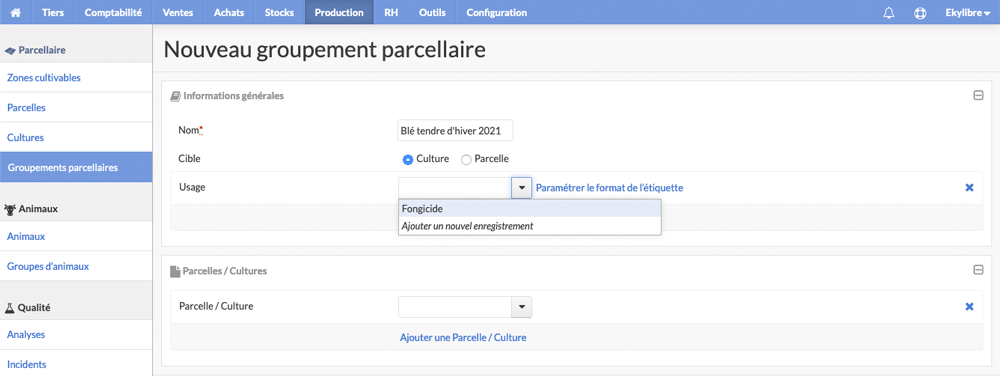Open the Parcelle / Culture dropdown arrow
Image resolution: width=1000 pixels, height=376 pixels.
[x=521, y=307]
